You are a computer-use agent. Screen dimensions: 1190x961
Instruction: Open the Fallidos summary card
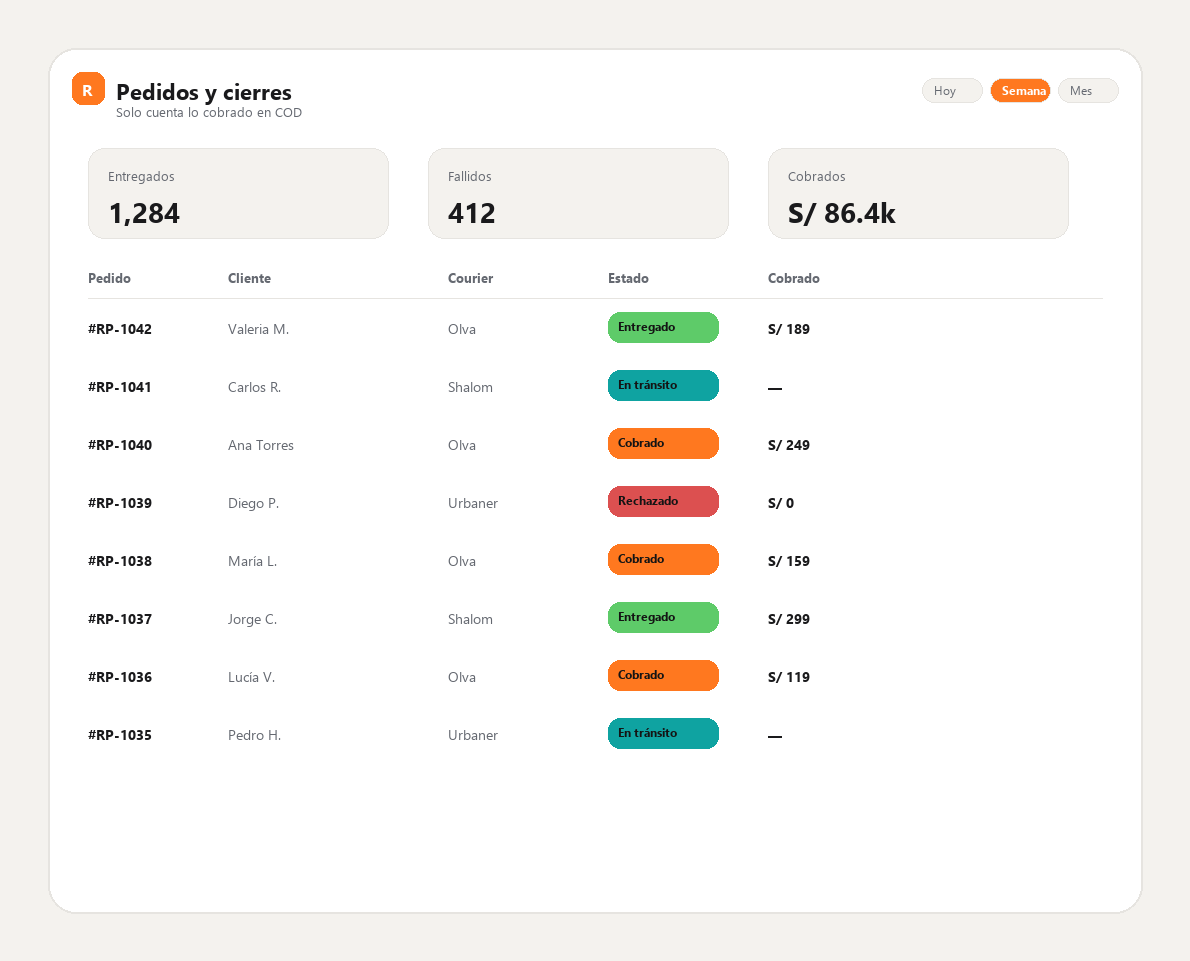578,194
